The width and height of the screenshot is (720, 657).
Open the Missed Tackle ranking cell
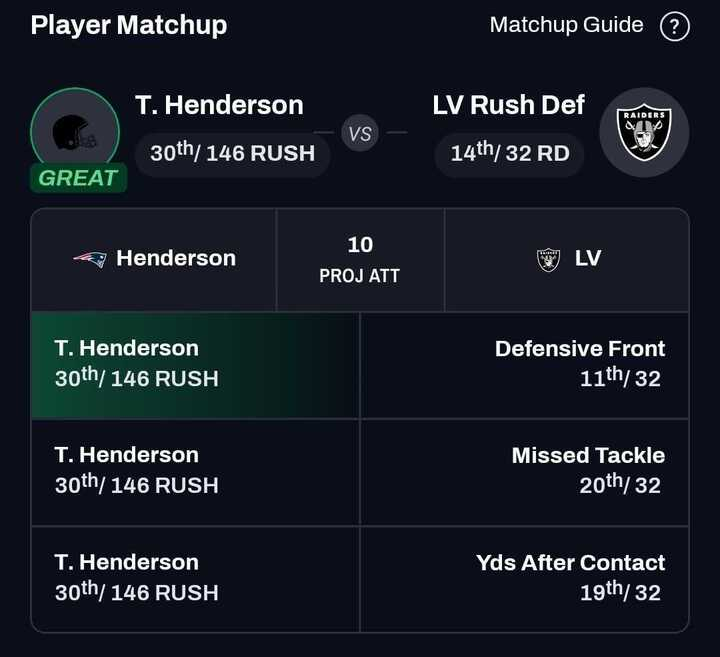coord(524,470)
